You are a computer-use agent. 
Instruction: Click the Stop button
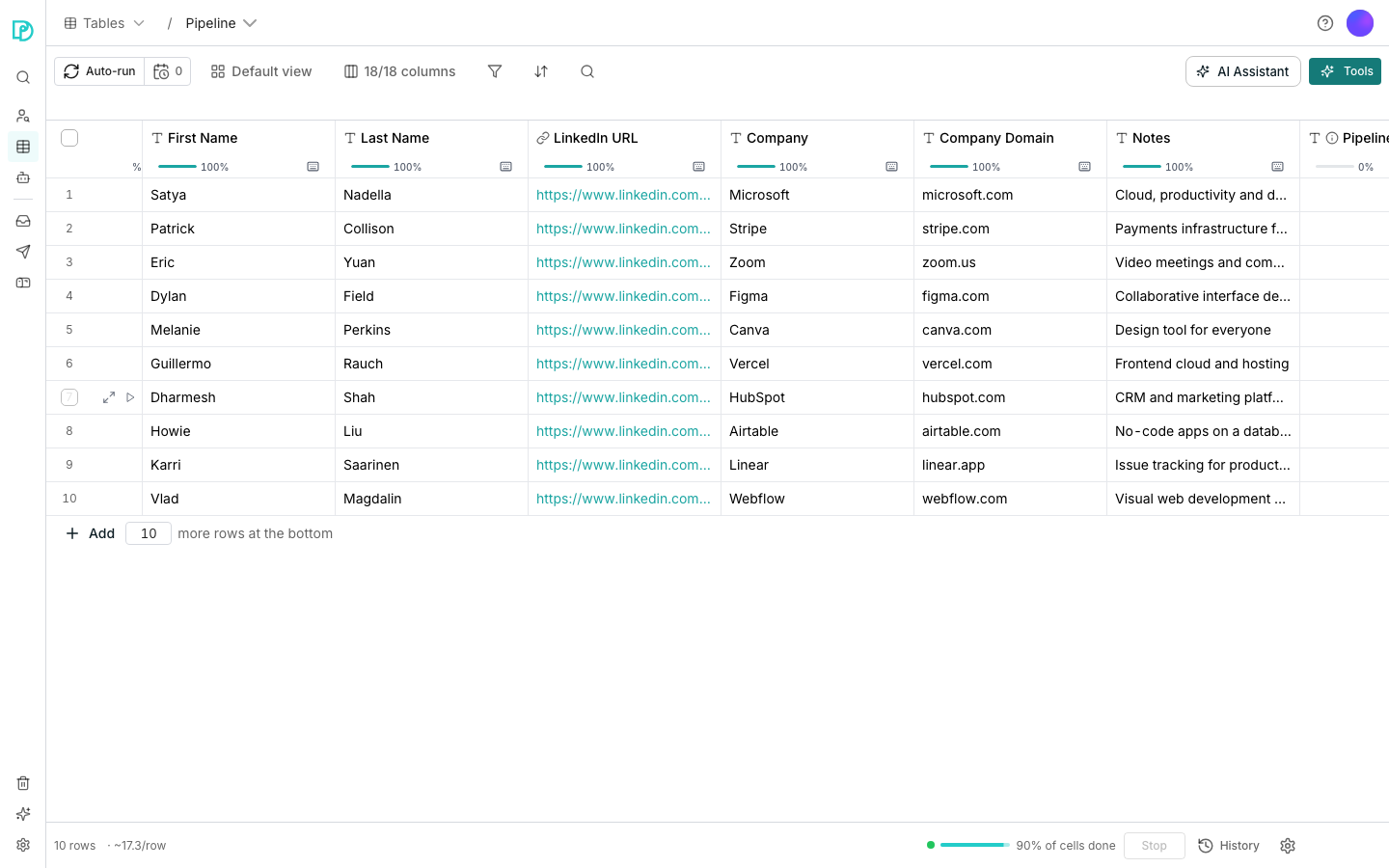click(1155, 846)
